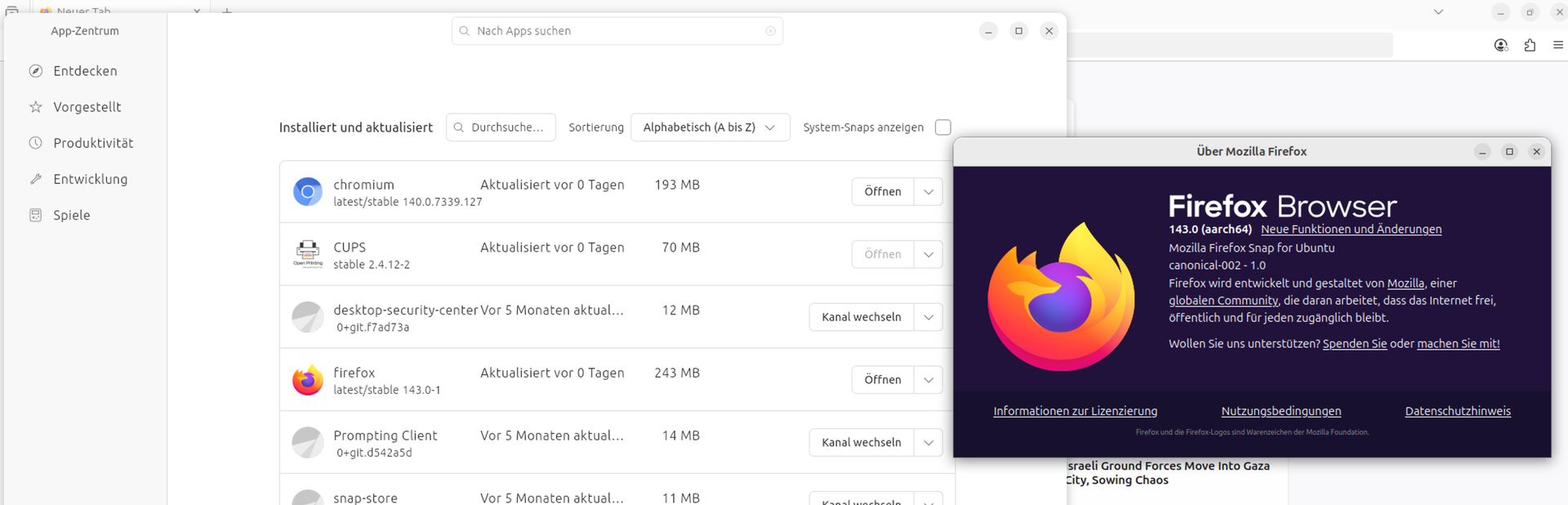Open the Entdecken section in App-Zentrum
The image size is (1568, 505).
(85, 71)
